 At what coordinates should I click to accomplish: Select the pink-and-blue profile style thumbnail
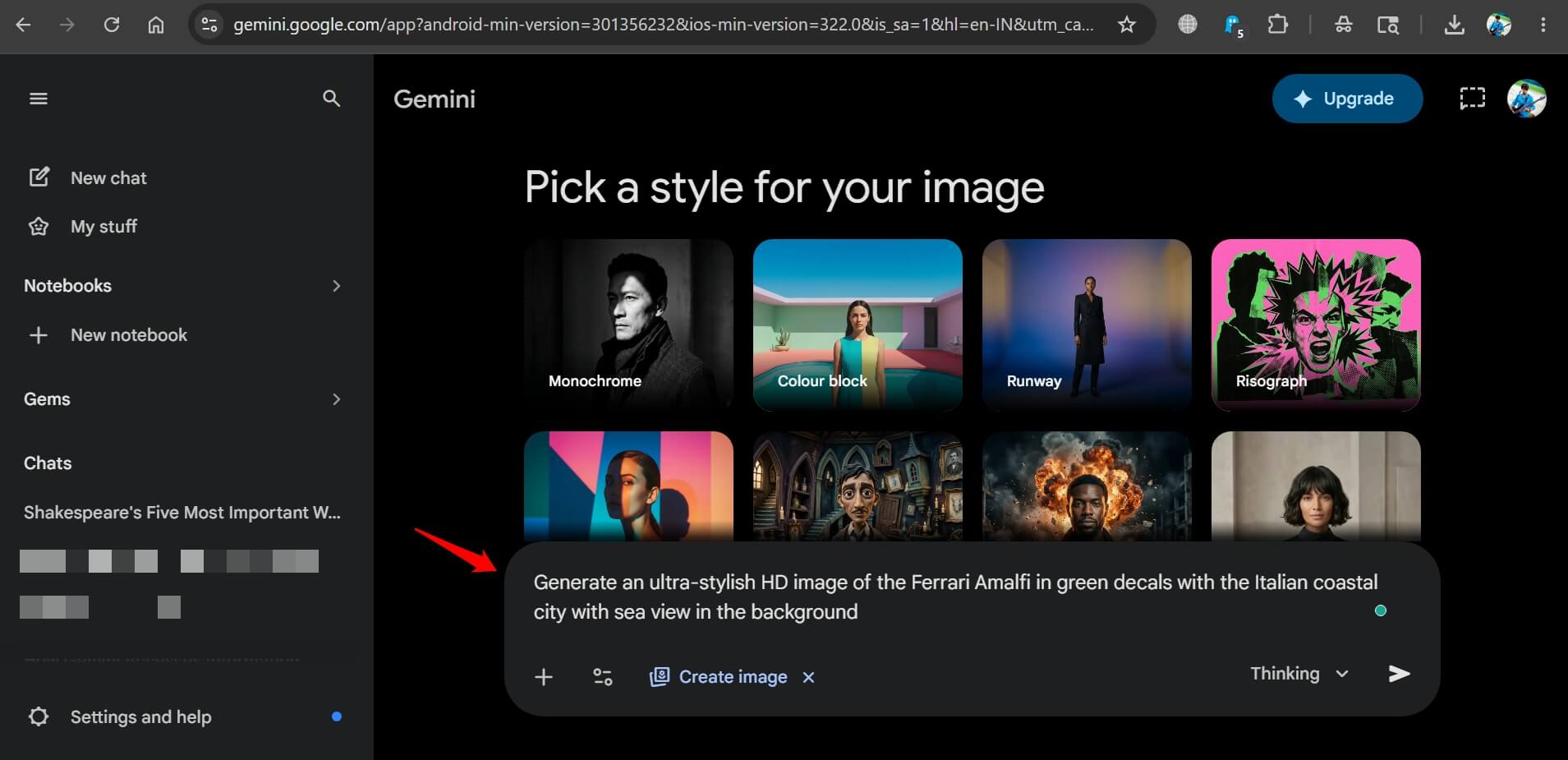(628, 486)
